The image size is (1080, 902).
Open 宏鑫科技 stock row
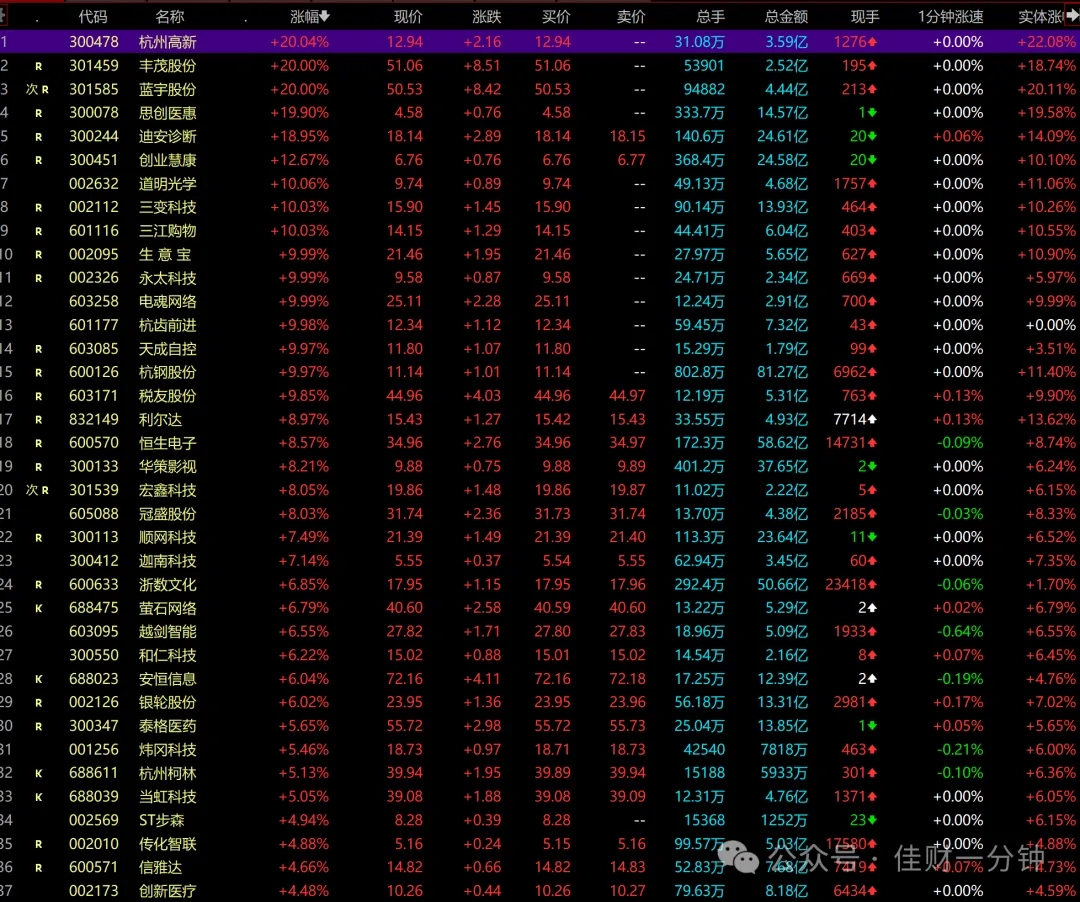[167, 490]
